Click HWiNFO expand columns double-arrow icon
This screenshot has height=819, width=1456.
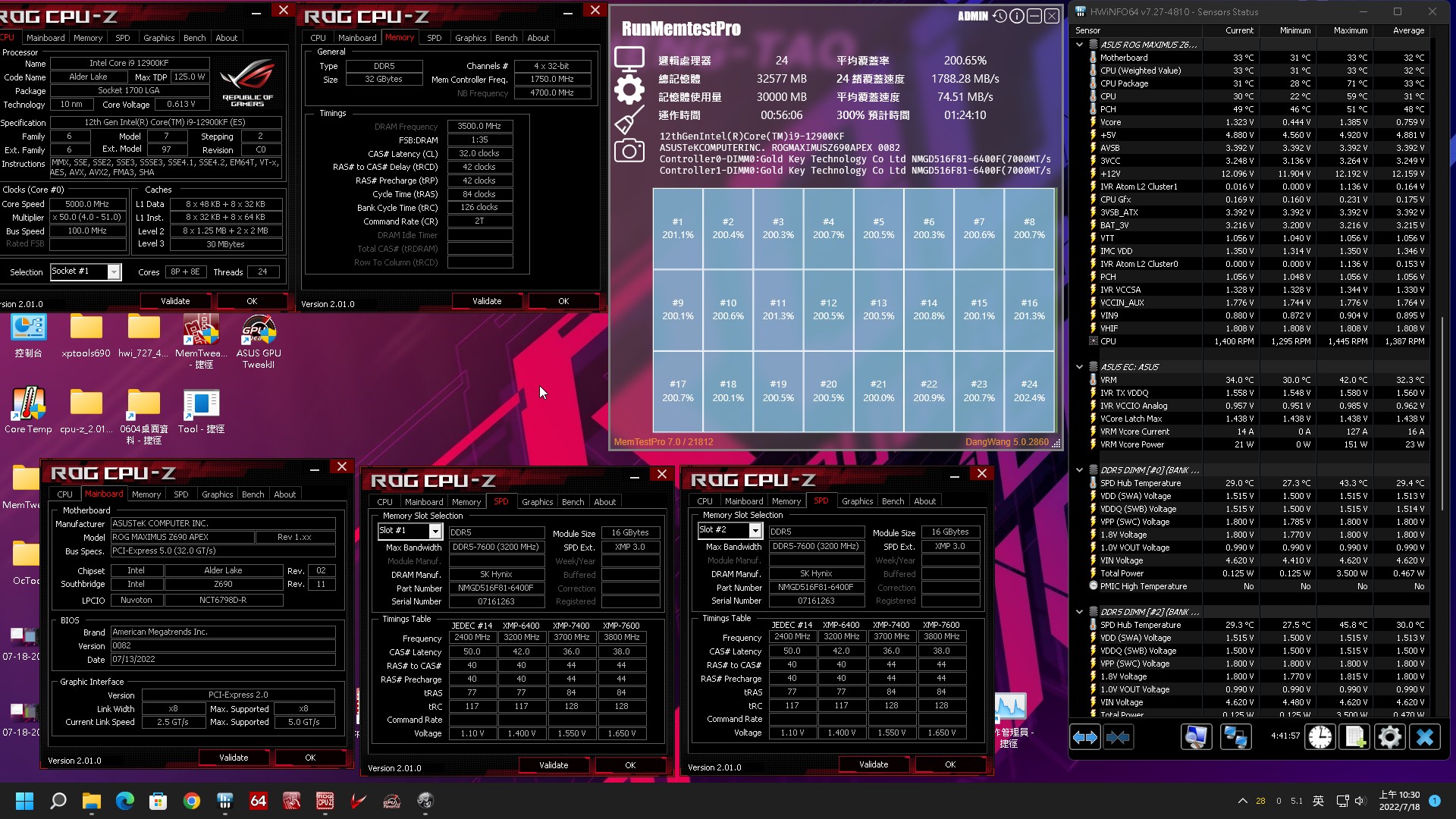[x=1085, y=736]
